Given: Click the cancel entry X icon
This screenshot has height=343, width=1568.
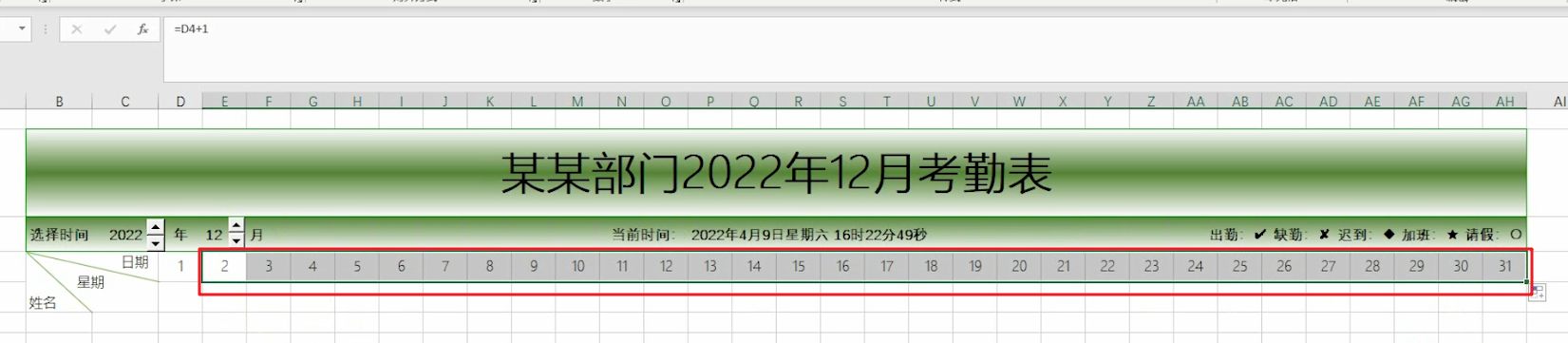Looking at the screenshot, I should click(x=76, y=29).
